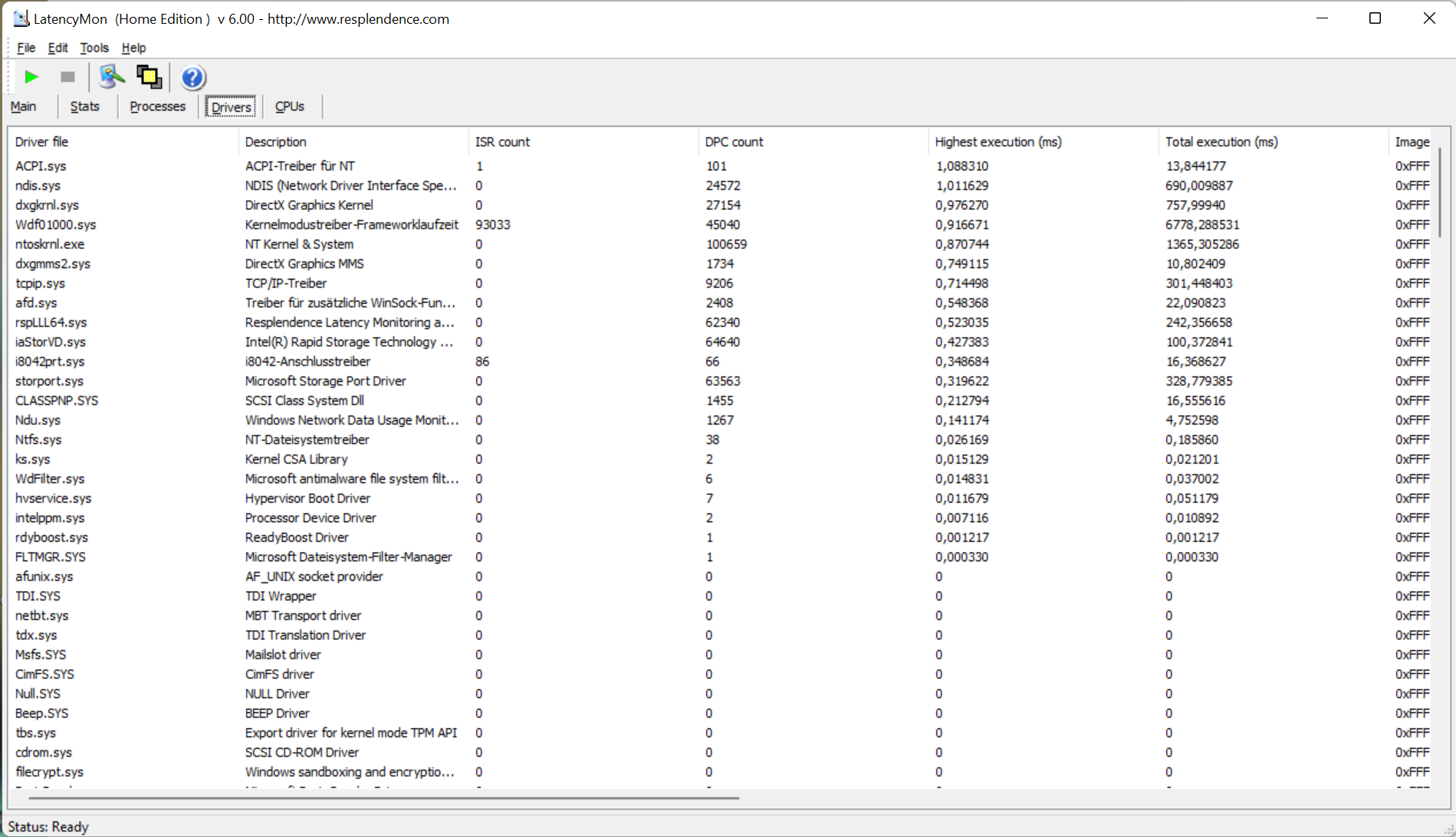
Task: Select the ACPI.sys driver row
Action: coord(721,166)
